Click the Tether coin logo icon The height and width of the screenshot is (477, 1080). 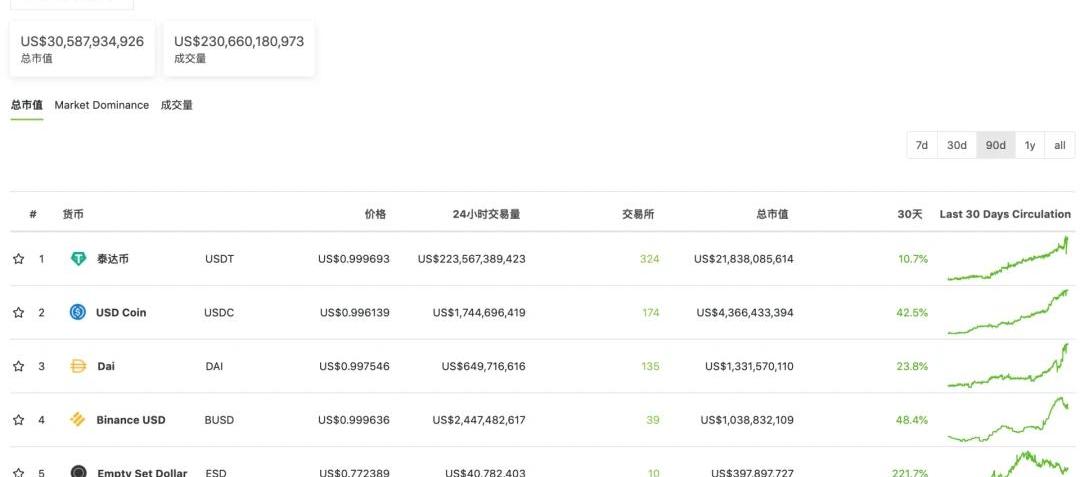[x=79, y=259]
